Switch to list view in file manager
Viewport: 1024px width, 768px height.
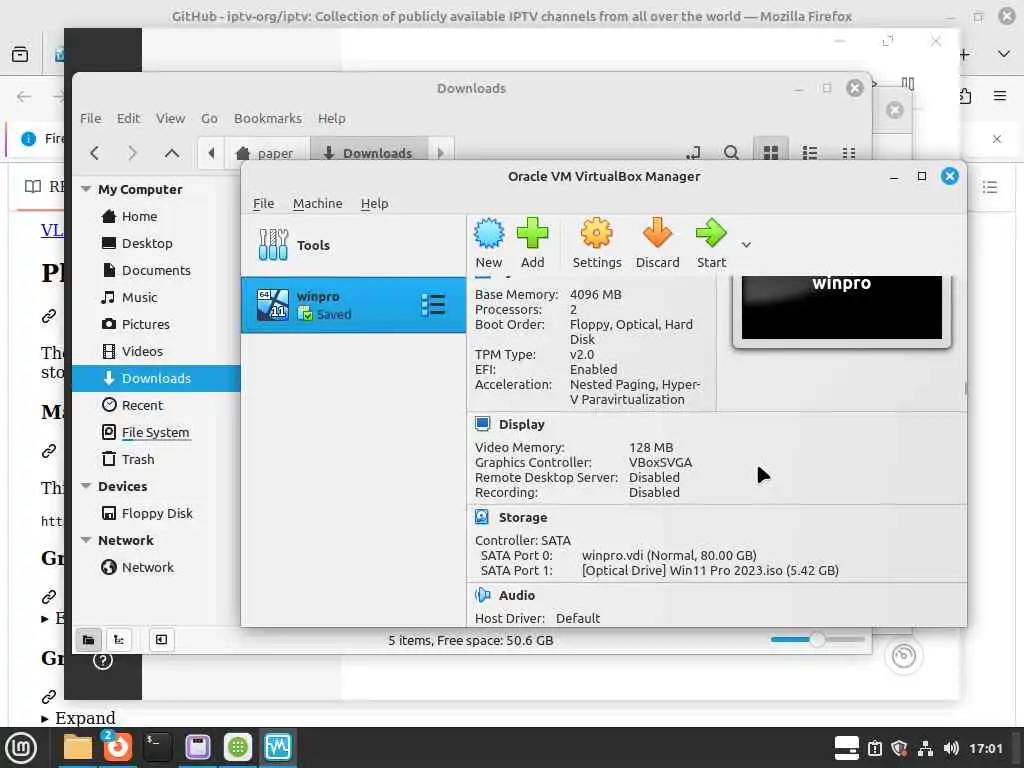tap(810, 153)
